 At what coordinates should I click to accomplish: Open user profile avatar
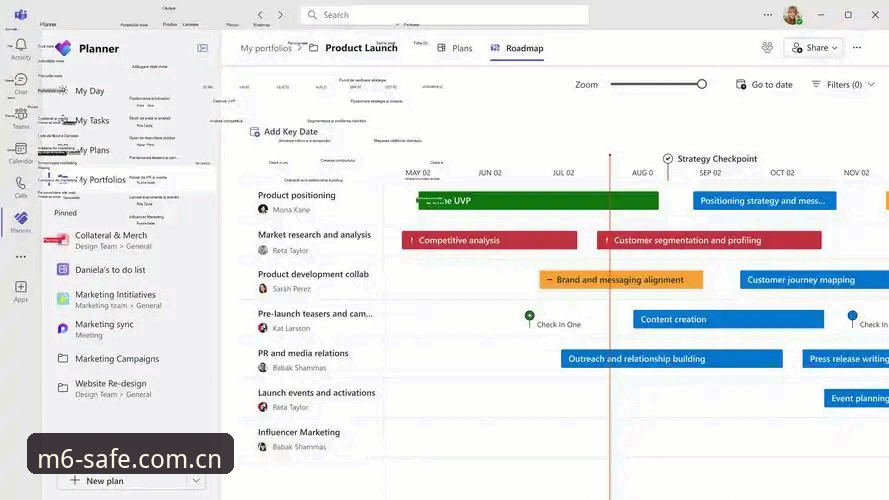coord(793,15)
